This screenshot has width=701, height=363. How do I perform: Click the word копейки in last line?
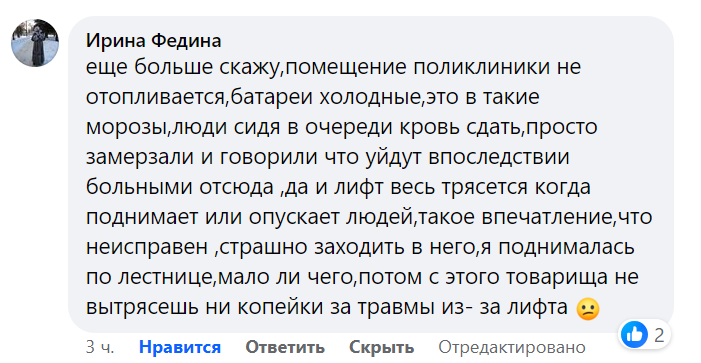pyautogui.click(x=279, y=307)
